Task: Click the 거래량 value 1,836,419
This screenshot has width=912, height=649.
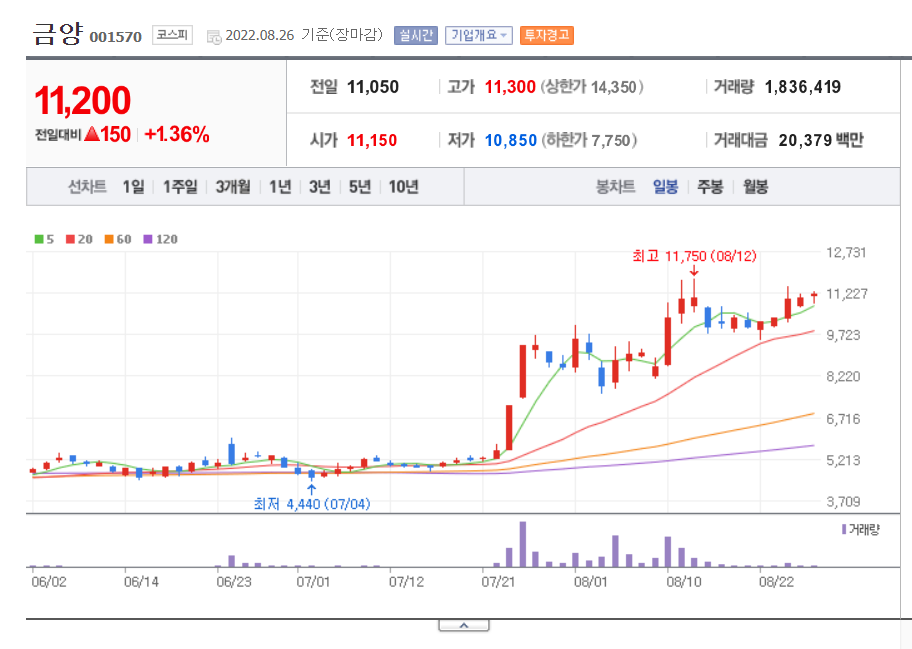Action: tap(803, 87)
